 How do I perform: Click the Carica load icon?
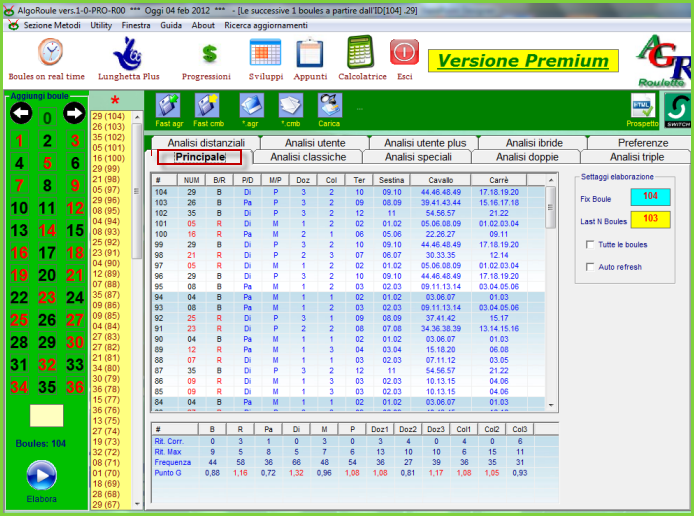click(330, 106)
